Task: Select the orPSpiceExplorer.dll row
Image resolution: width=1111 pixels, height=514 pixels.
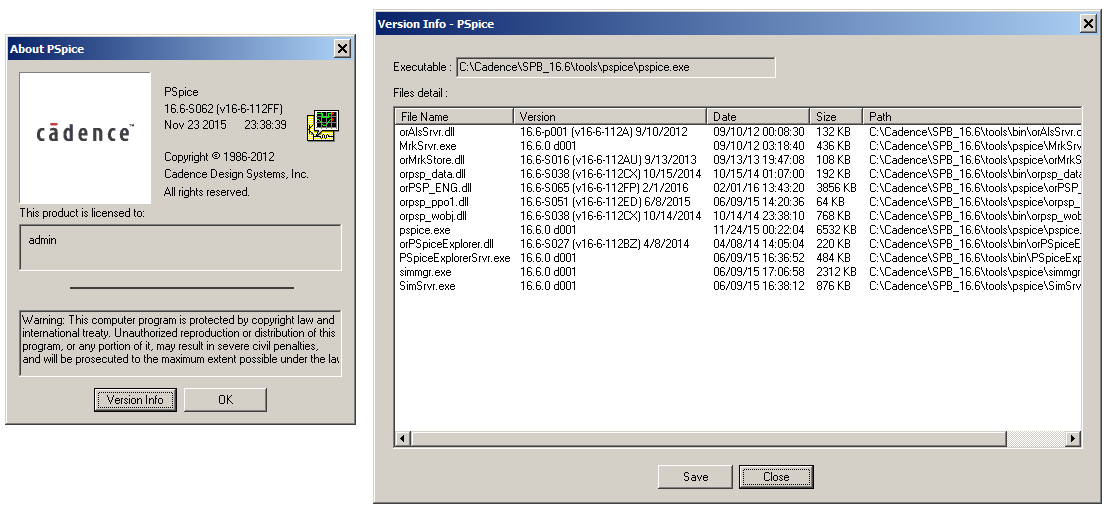Action: (738, 244)
